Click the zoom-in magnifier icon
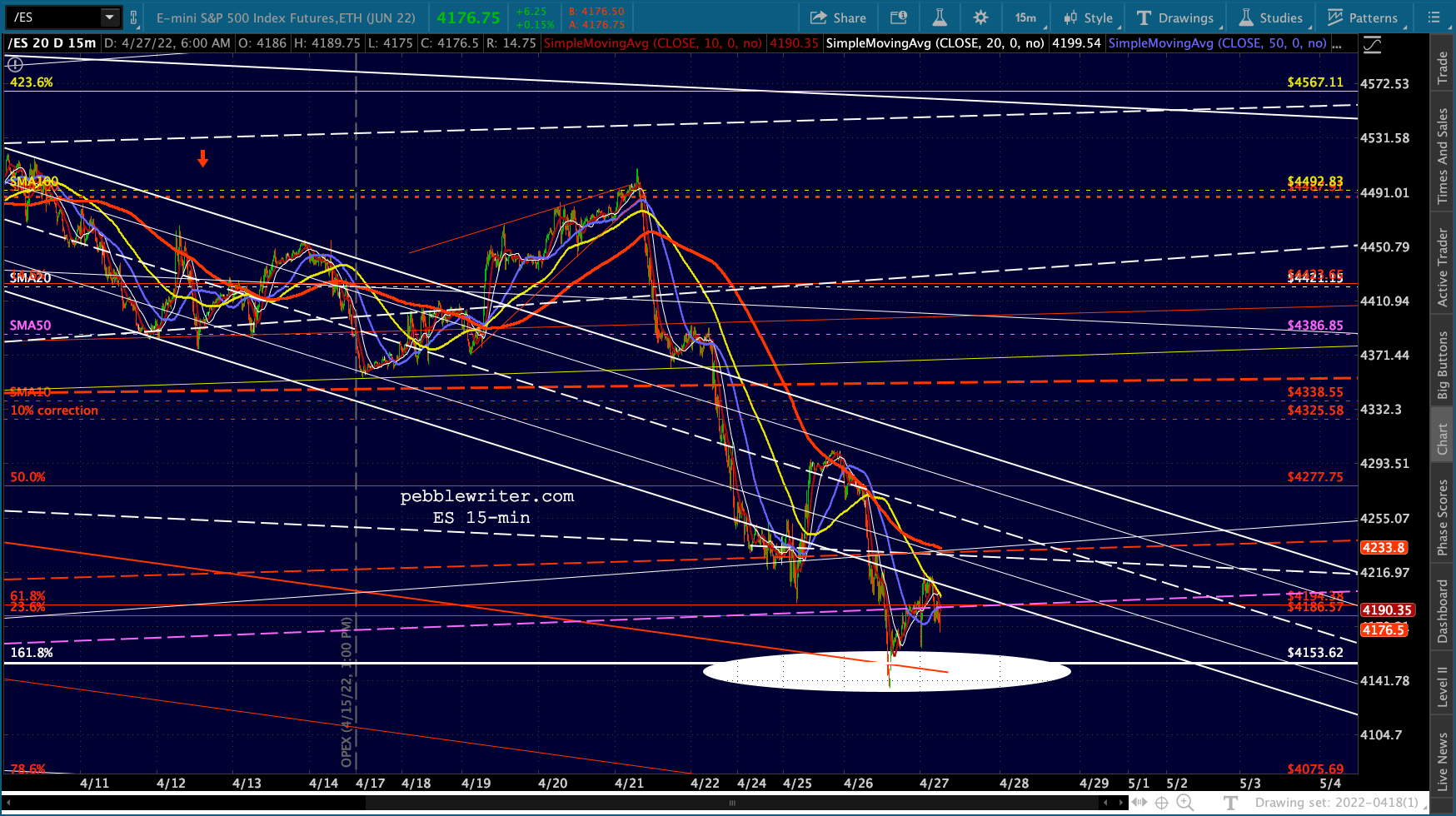 click(1184, 803)
